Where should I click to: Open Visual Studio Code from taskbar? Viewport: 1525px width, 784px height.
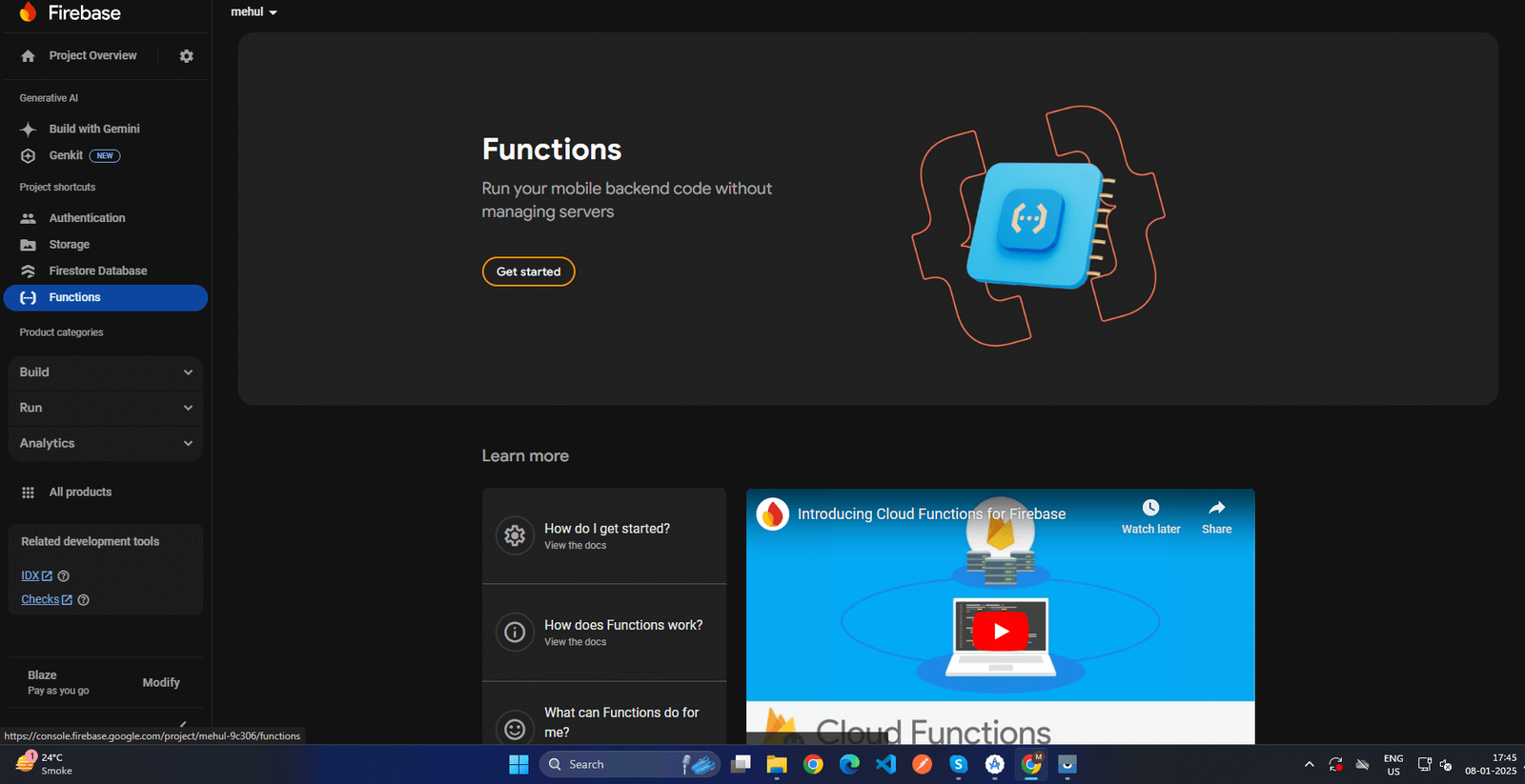[885, 765]
